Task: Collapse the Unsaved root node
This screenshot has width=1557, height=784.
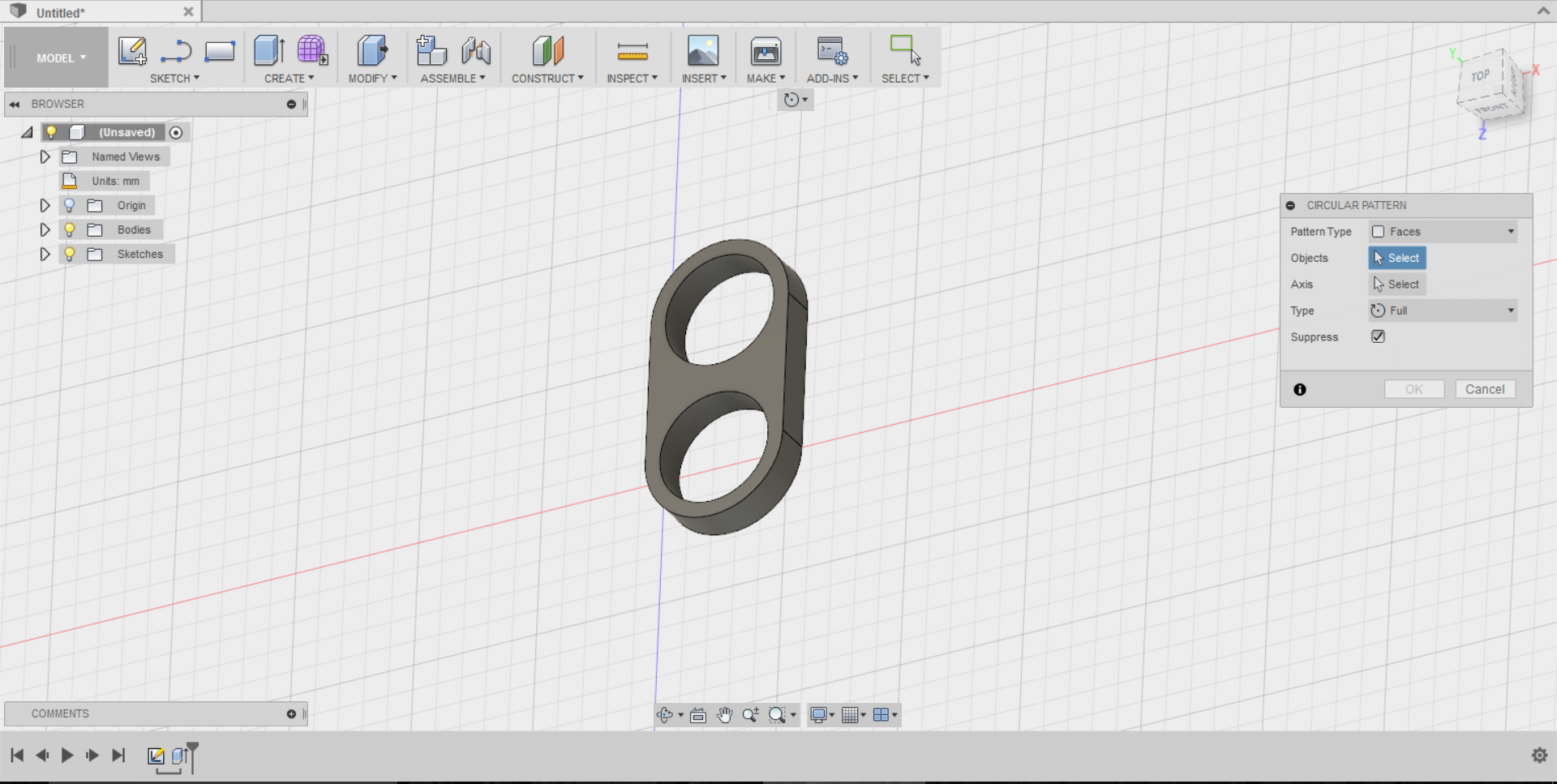Action: [x=27, y=132]
